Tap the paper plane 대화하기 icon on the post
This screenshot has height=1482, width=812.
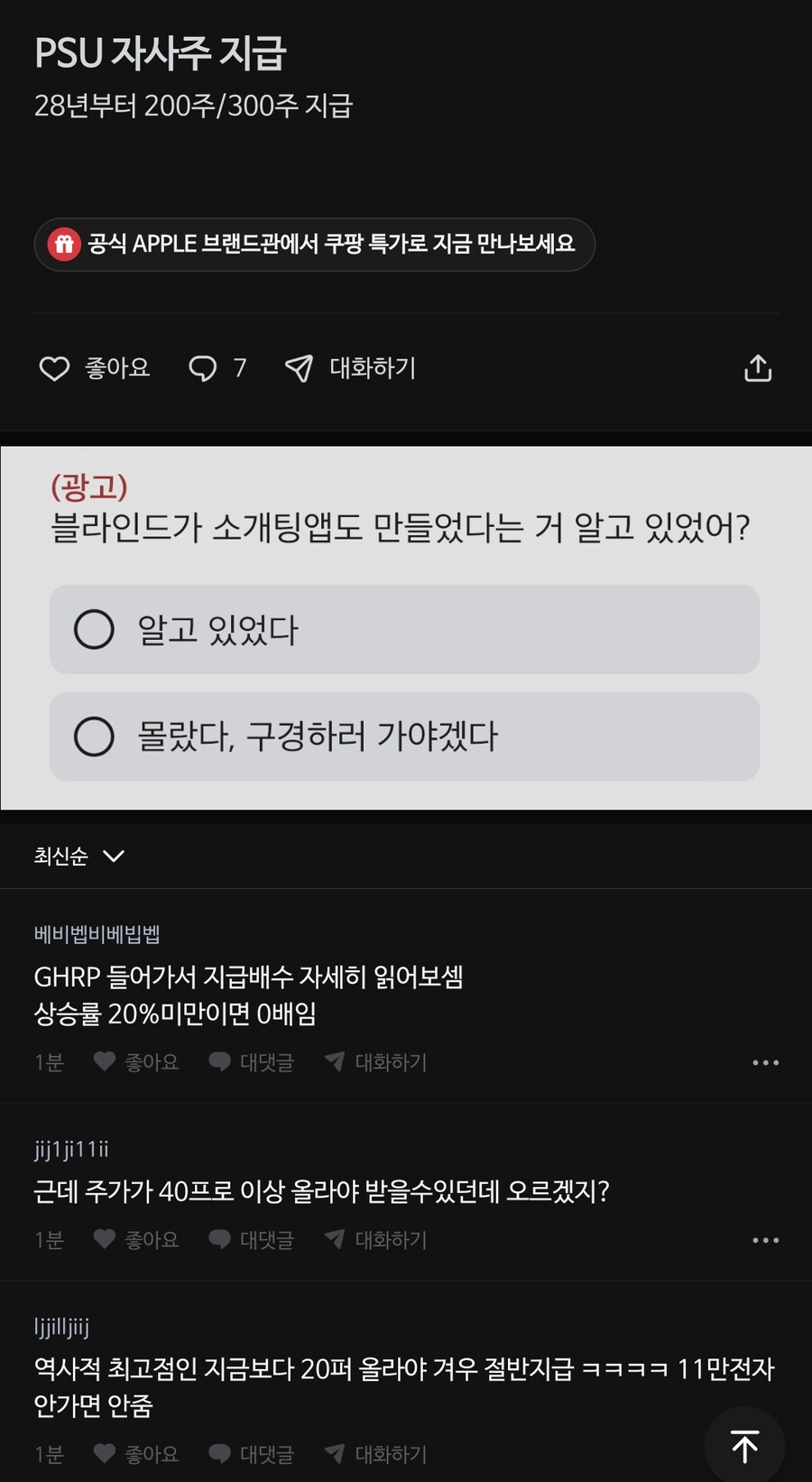click(x=299, y=368)
